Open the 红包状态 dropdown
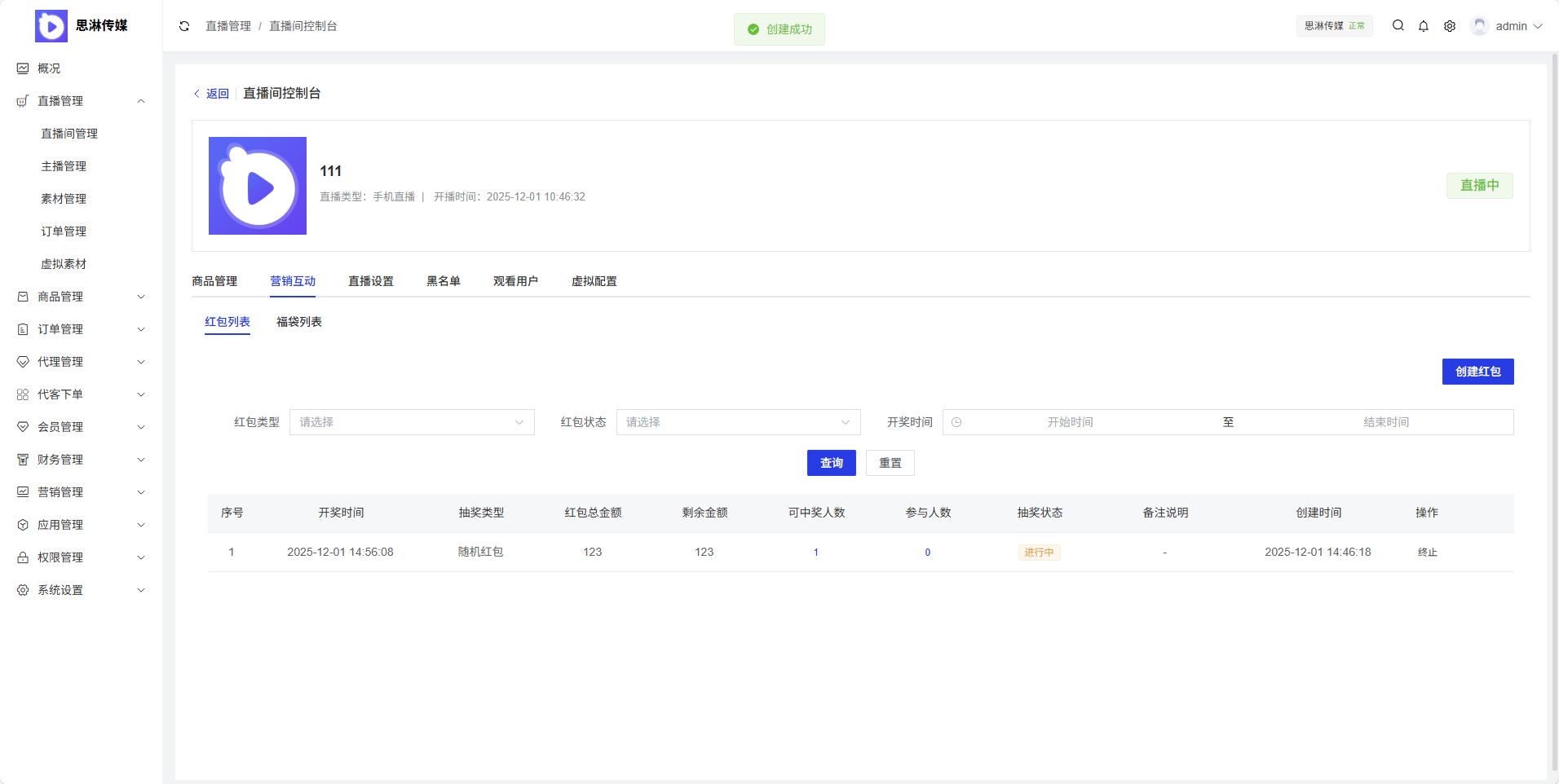 tap(738, 422)
